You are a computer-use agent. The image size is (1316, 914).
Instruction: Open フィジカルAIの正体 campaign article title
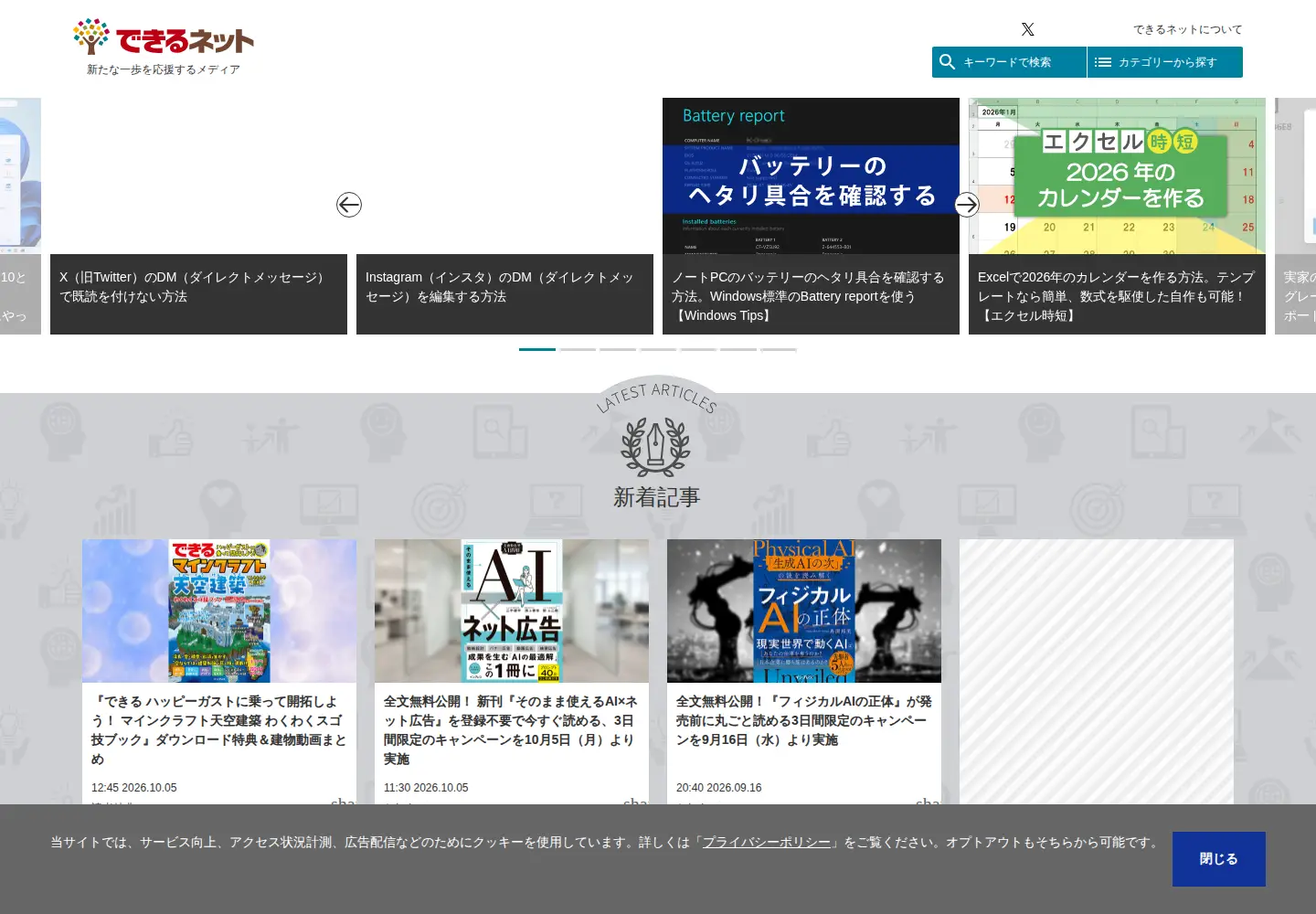(804, 720)
